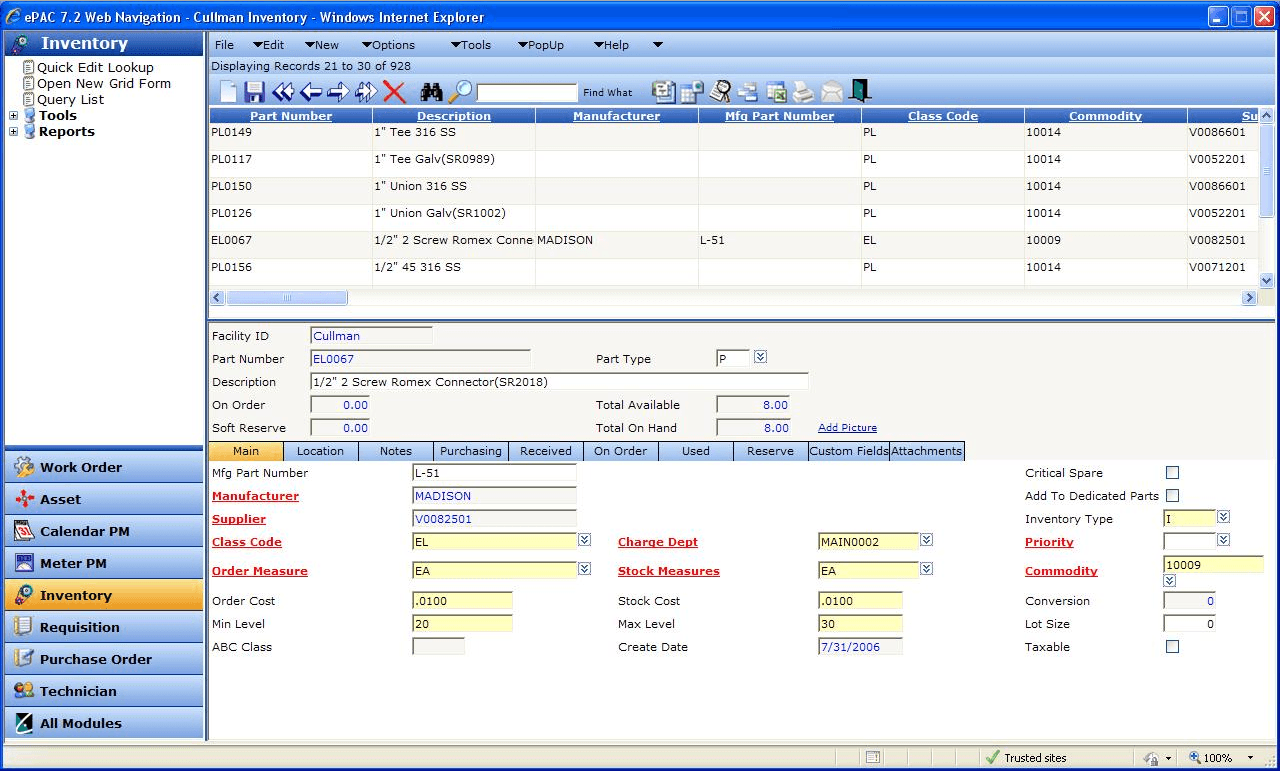Expand the Tools tree node
Screen dimensions: 1280x771
14,116
